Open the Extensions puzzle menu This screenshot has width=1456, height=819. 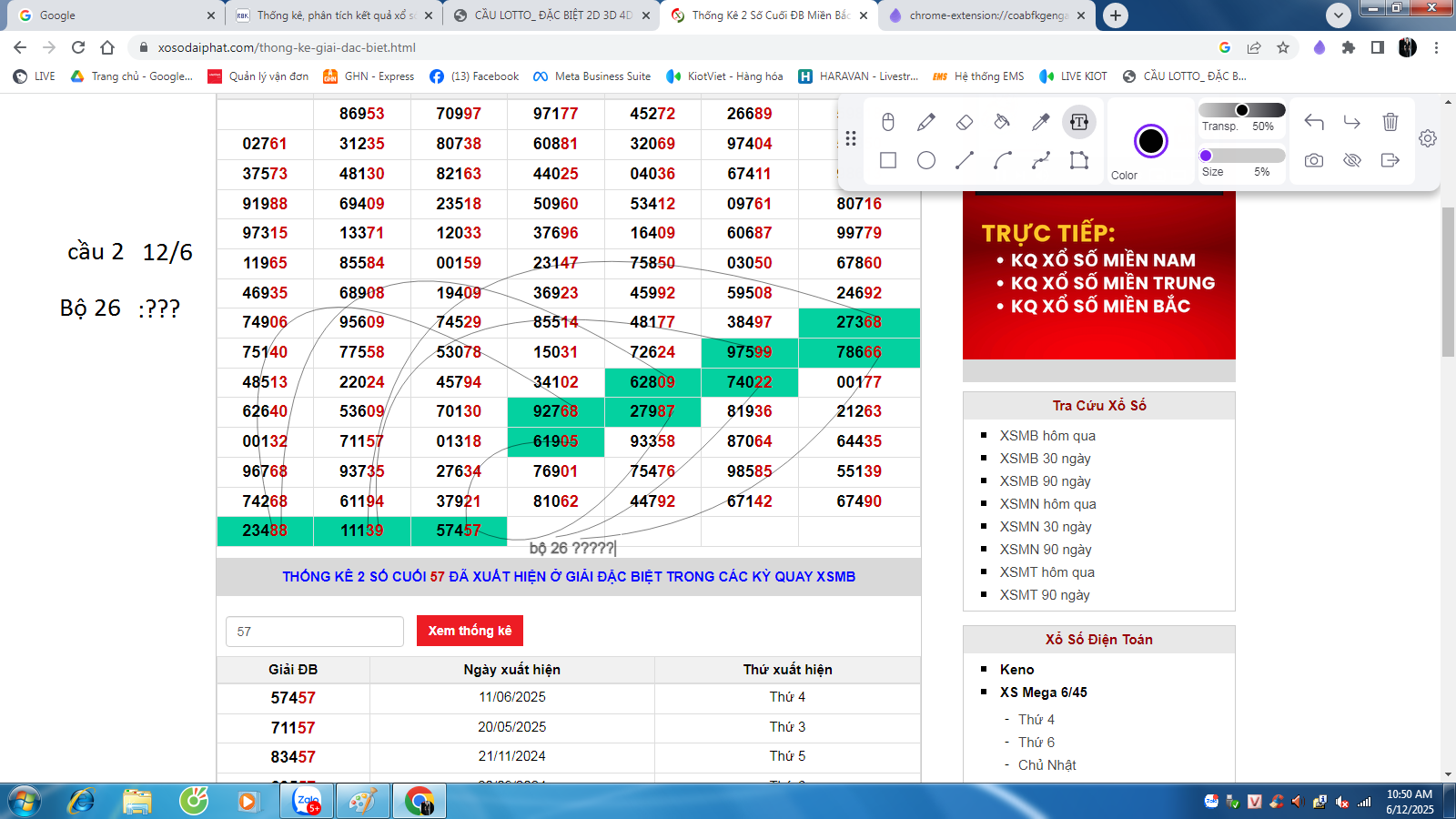coord(1349,47)
